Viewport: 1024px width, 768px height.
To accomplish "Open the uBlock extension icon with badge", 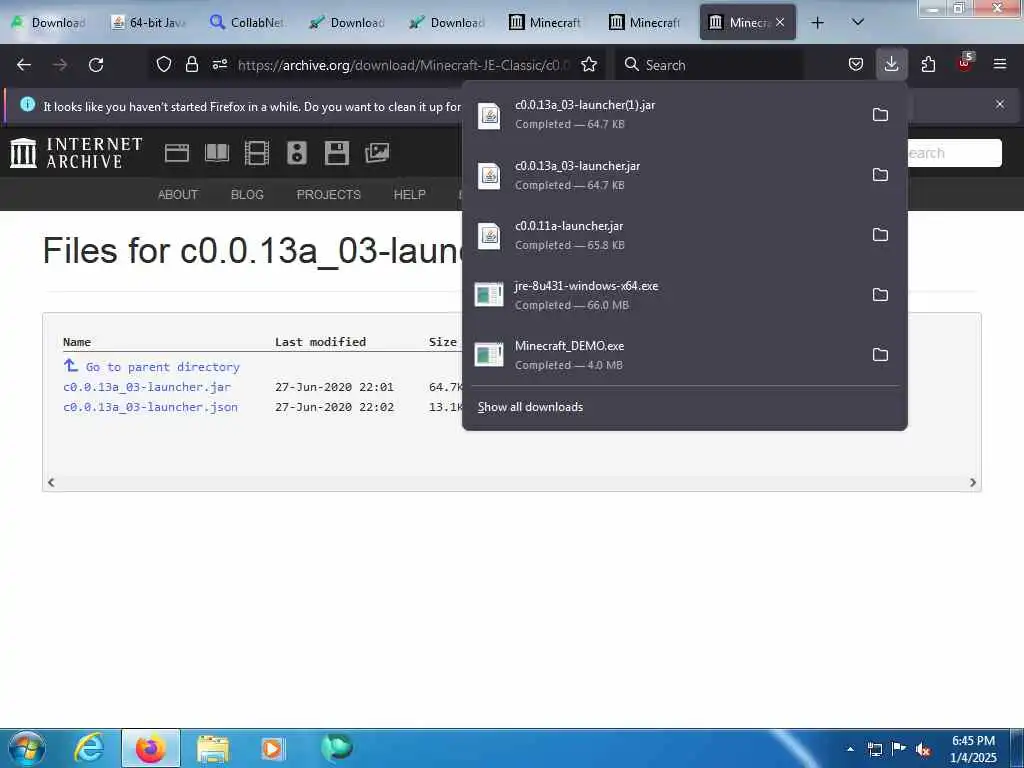I will pos(965,63).
